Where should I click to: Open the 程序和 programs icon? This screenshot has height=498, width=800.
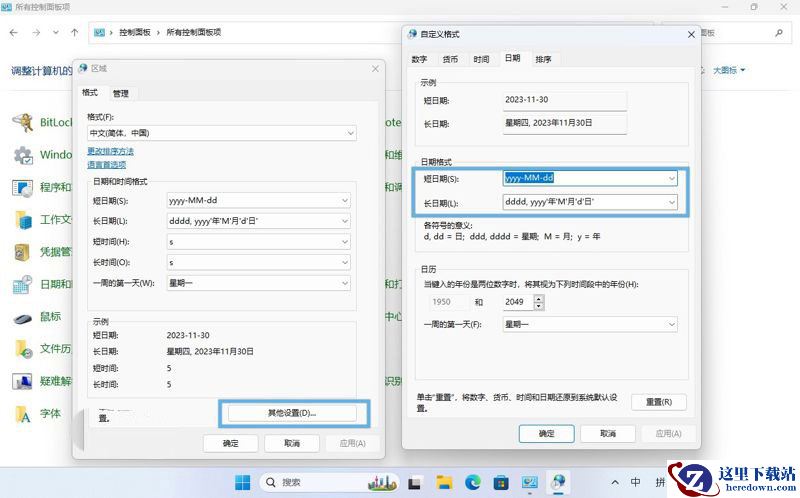click(x=23, y=188)
